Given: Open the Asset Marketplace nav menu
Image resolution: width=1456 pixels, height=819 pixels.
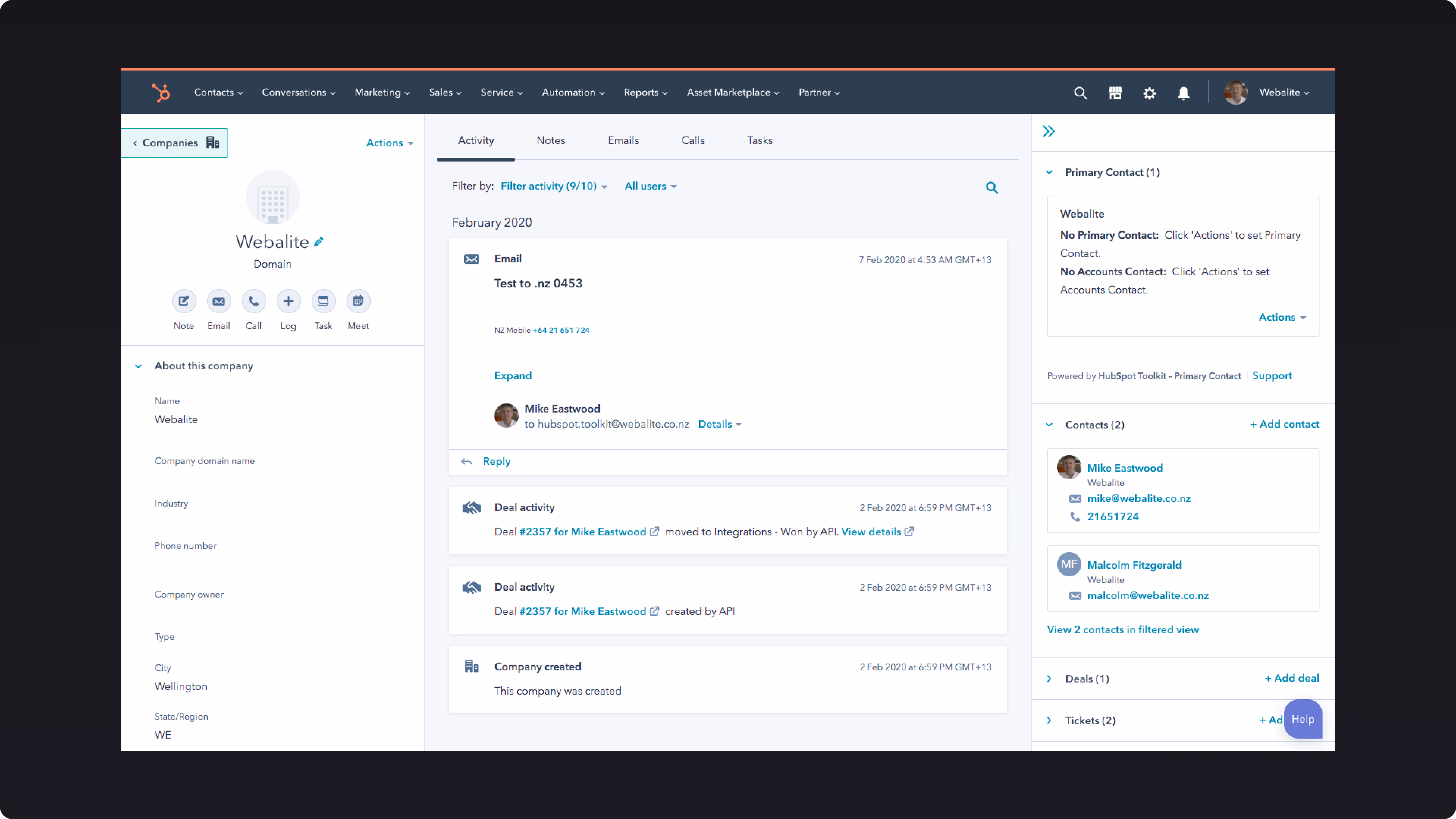Looking at the screenshot, I should 733,93.
